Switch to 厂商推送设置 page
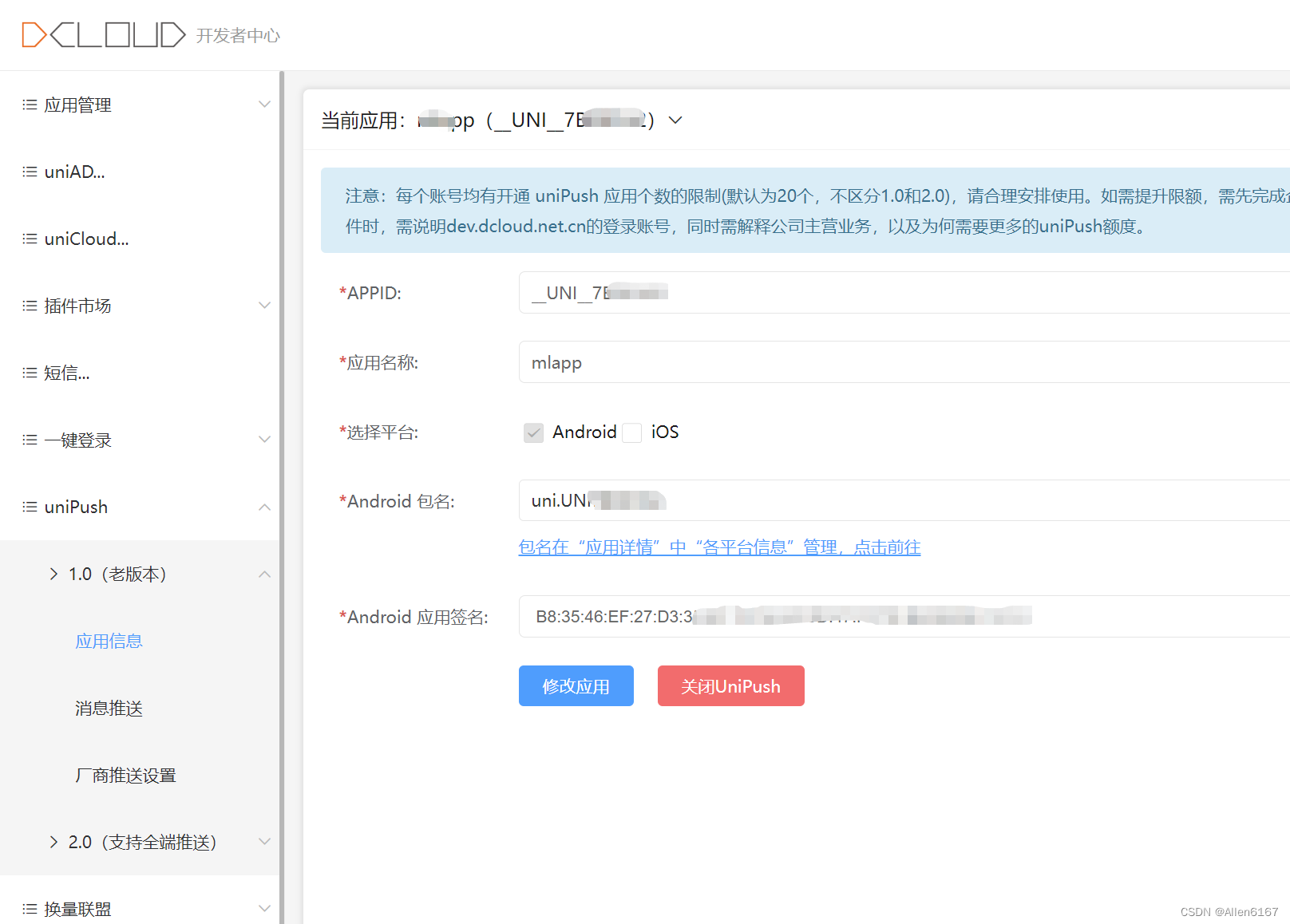 pos(124,775)
